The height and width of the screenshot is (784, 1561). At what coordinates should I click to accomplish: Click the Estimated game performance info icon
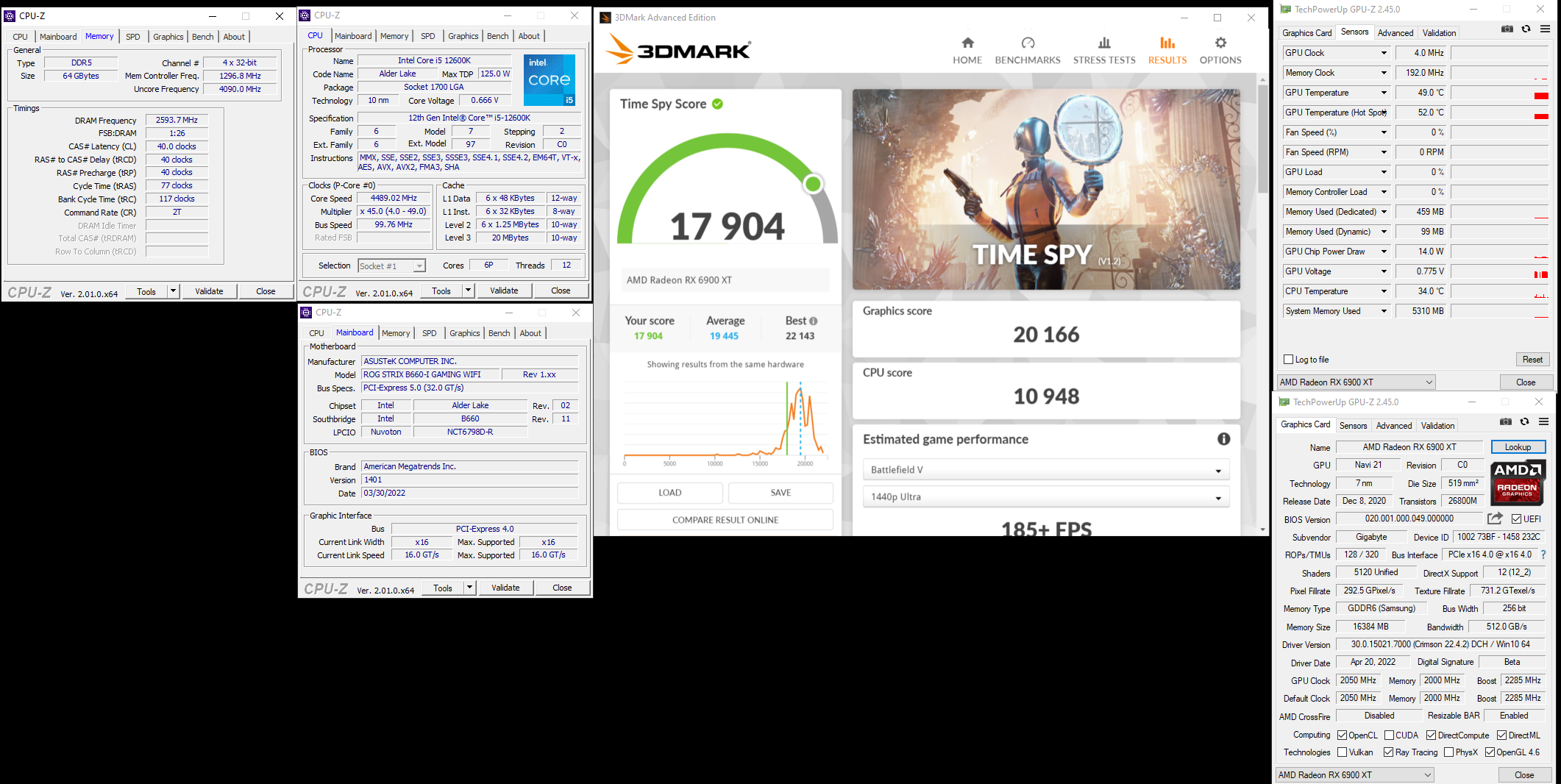(1223, 439)
